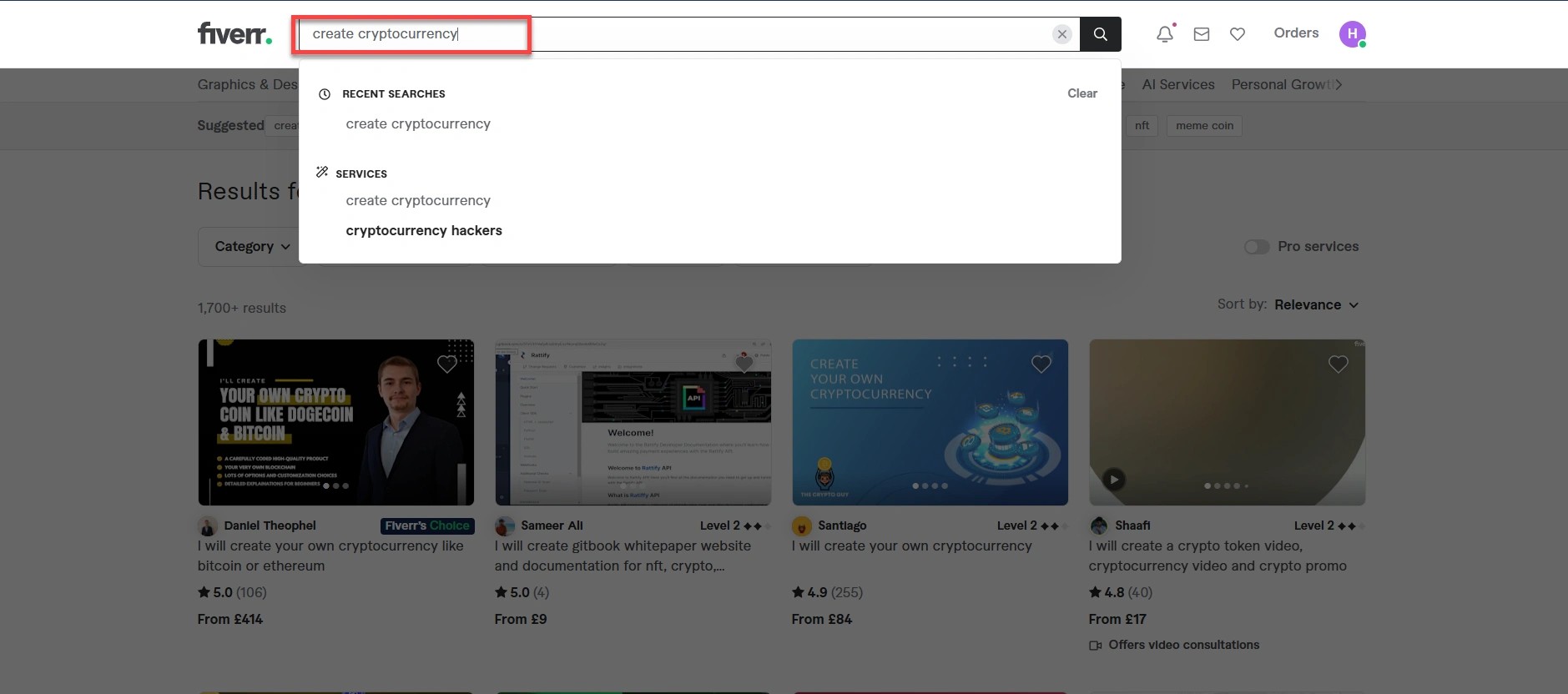Screen dimensions: 1568x694
Task: Choose suggestion 'cryptocurrency hackers'
Action: [x=424, y=230]
